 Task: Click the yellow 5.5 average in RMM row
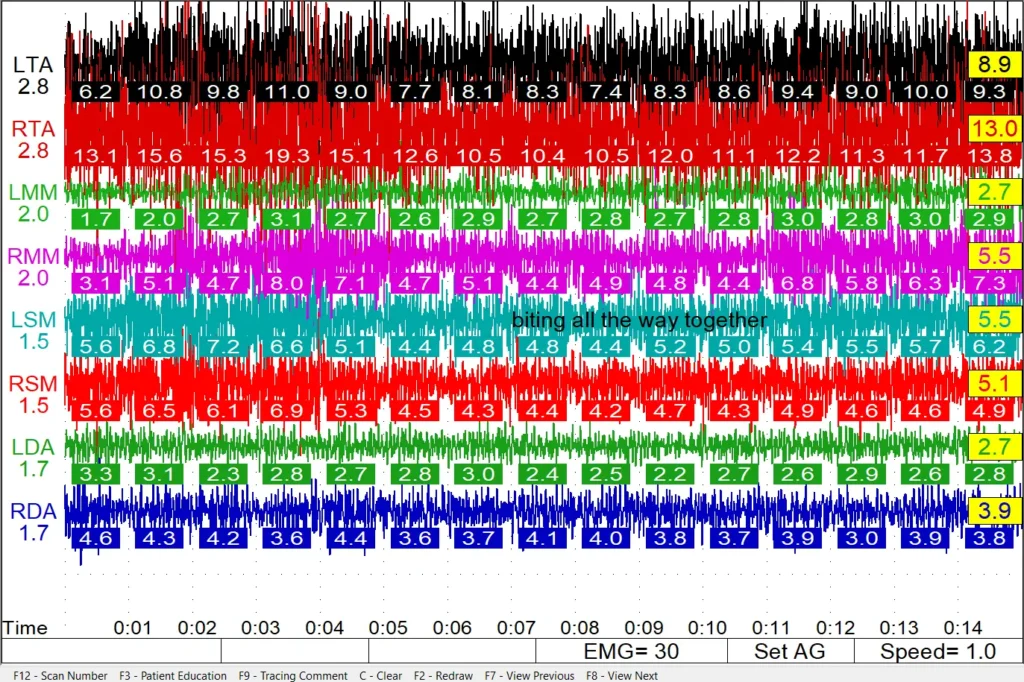click(995, 256)
